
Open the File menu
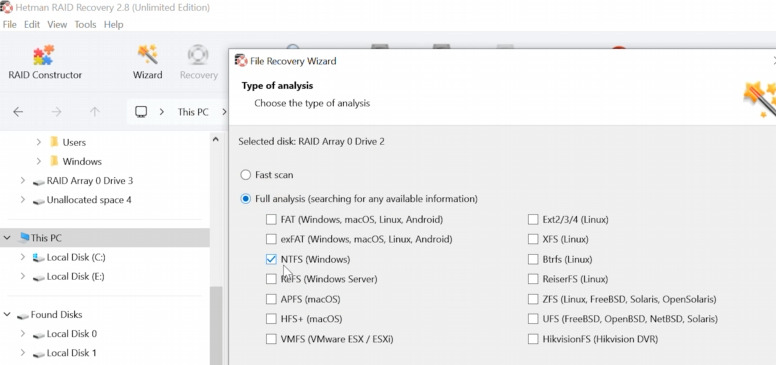pos(9,24)
